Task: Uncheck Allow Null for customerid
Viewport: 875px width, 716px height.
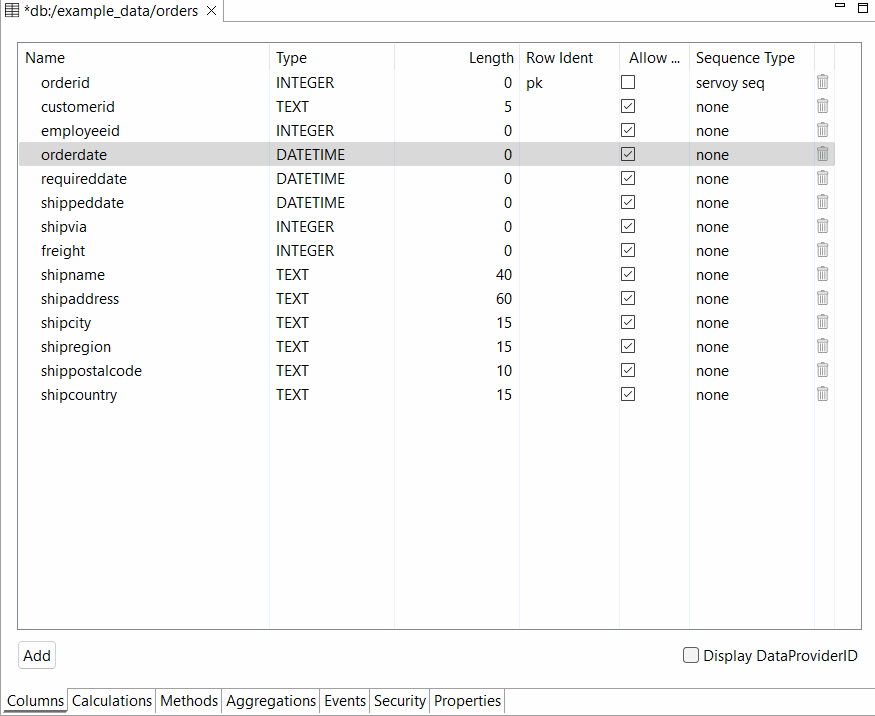Action: click(x=628, y=106)
